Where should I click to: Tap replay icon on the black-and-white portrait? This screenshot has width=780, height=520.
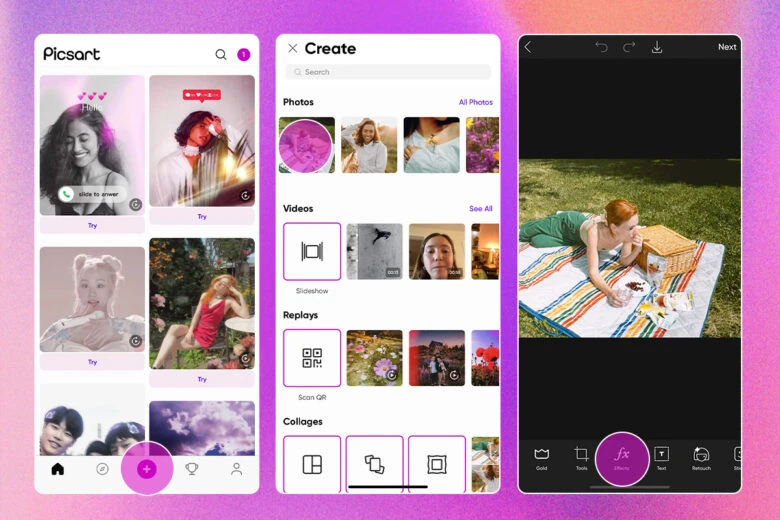coord(135,204)
